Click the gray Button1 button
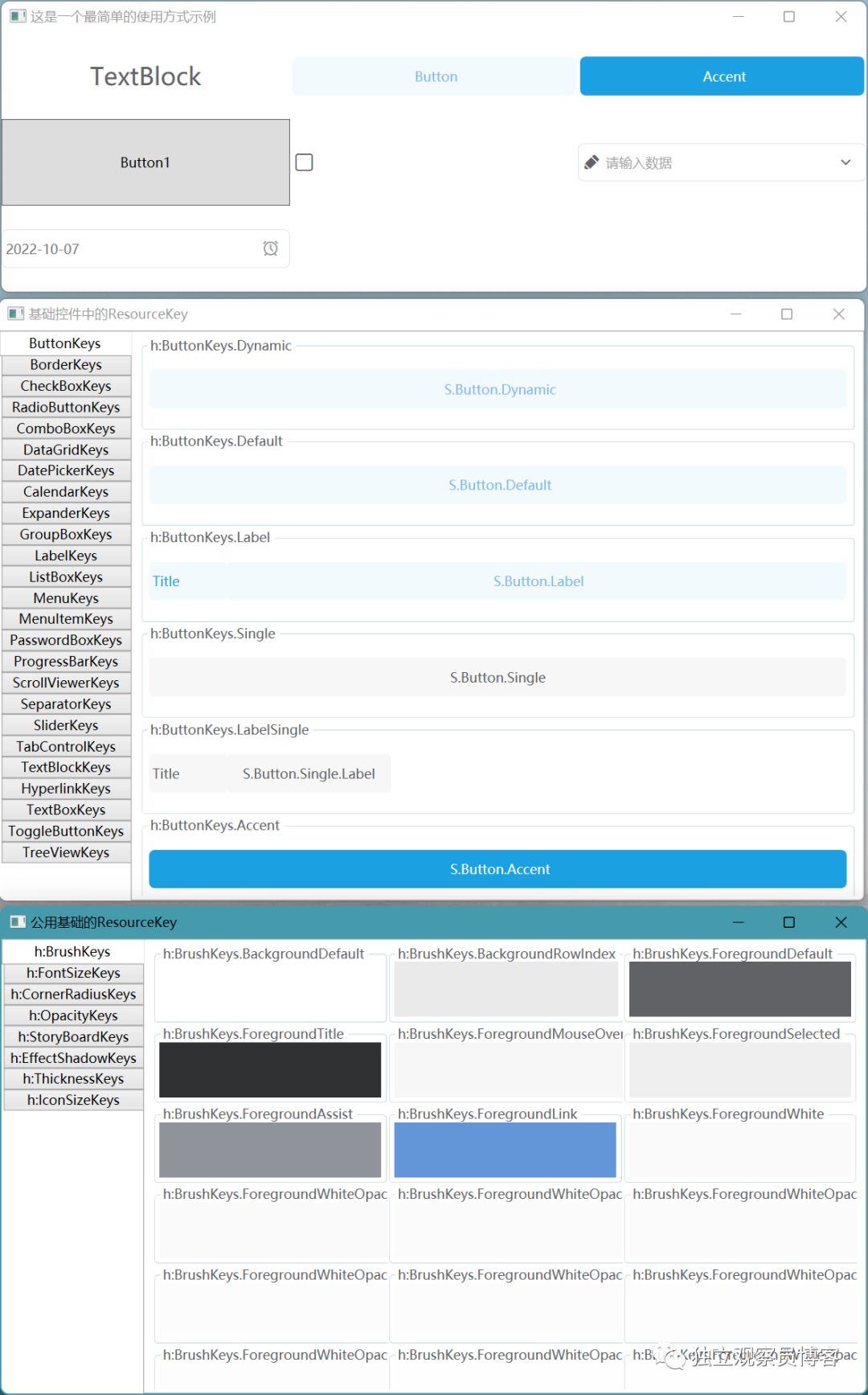This screenshot has height=1395, width=868. [145, 162]
